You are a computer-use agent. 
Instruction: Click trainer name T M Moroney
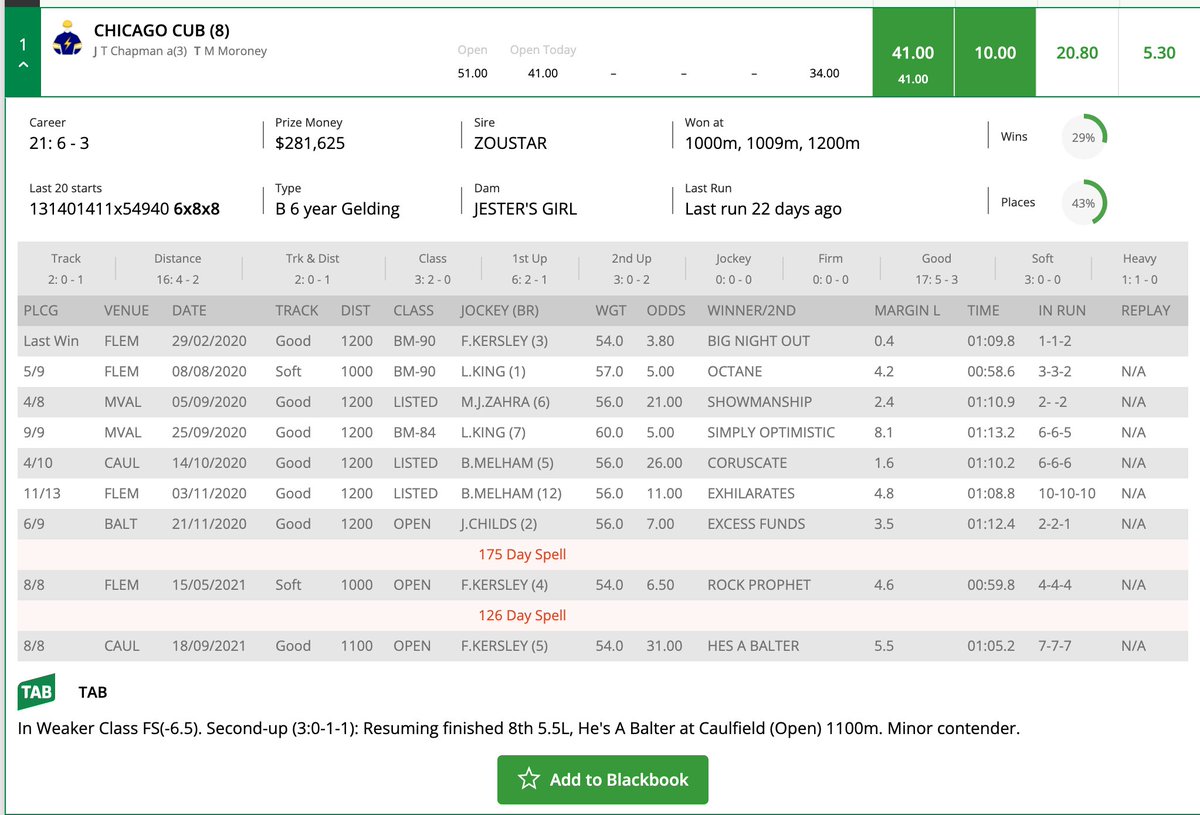(230, 51)
